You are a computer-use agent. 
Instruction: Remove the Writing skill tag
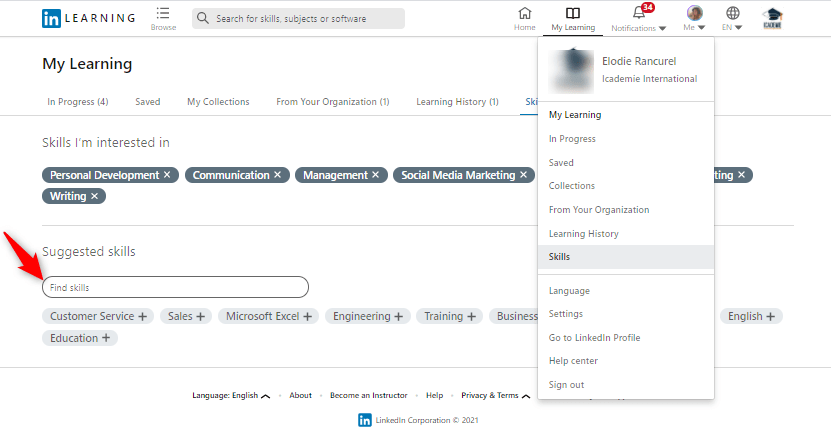click(94, 196)
